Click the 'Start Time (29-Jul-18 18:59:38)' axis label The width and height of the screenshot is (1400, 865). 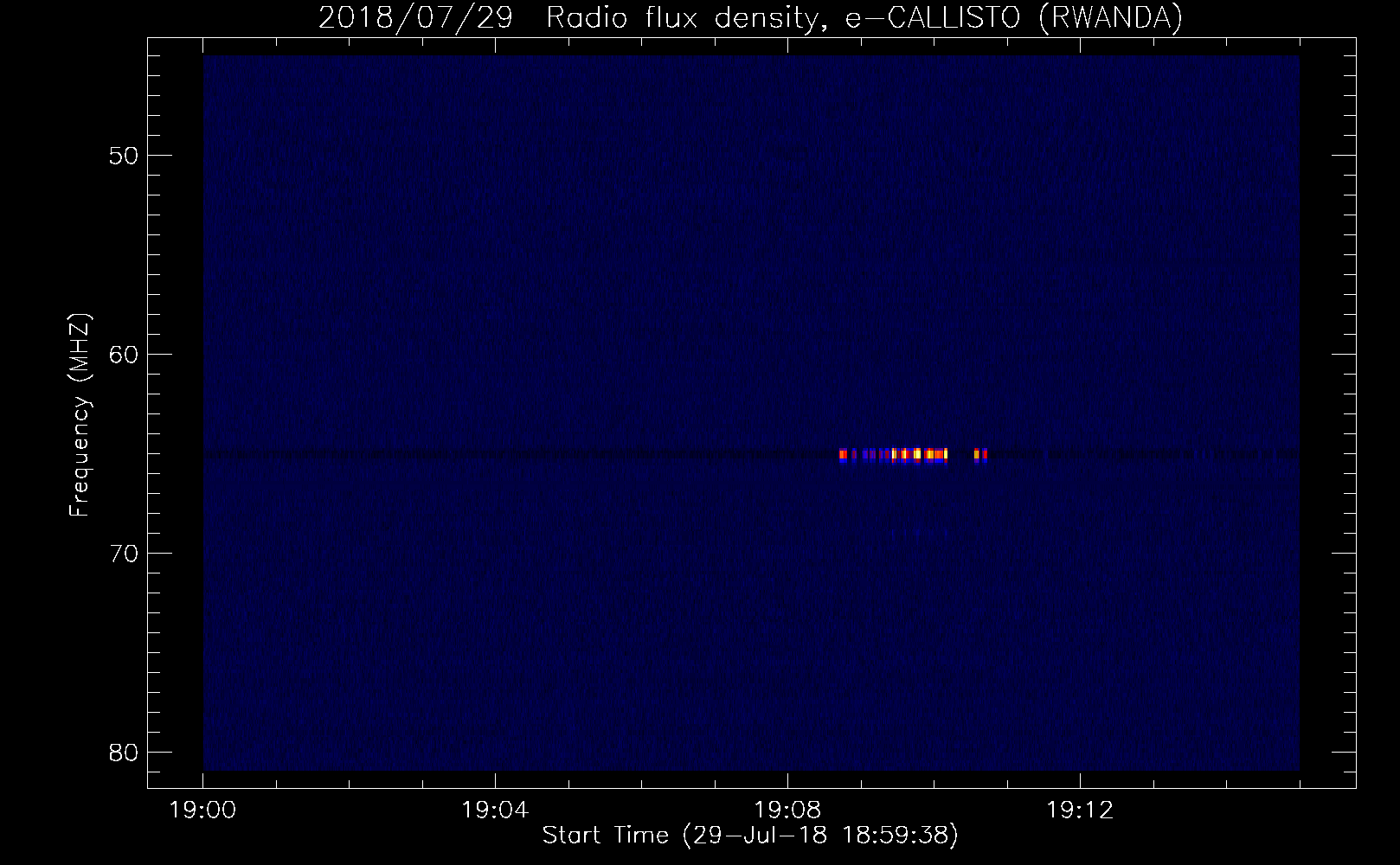(750, 836)
